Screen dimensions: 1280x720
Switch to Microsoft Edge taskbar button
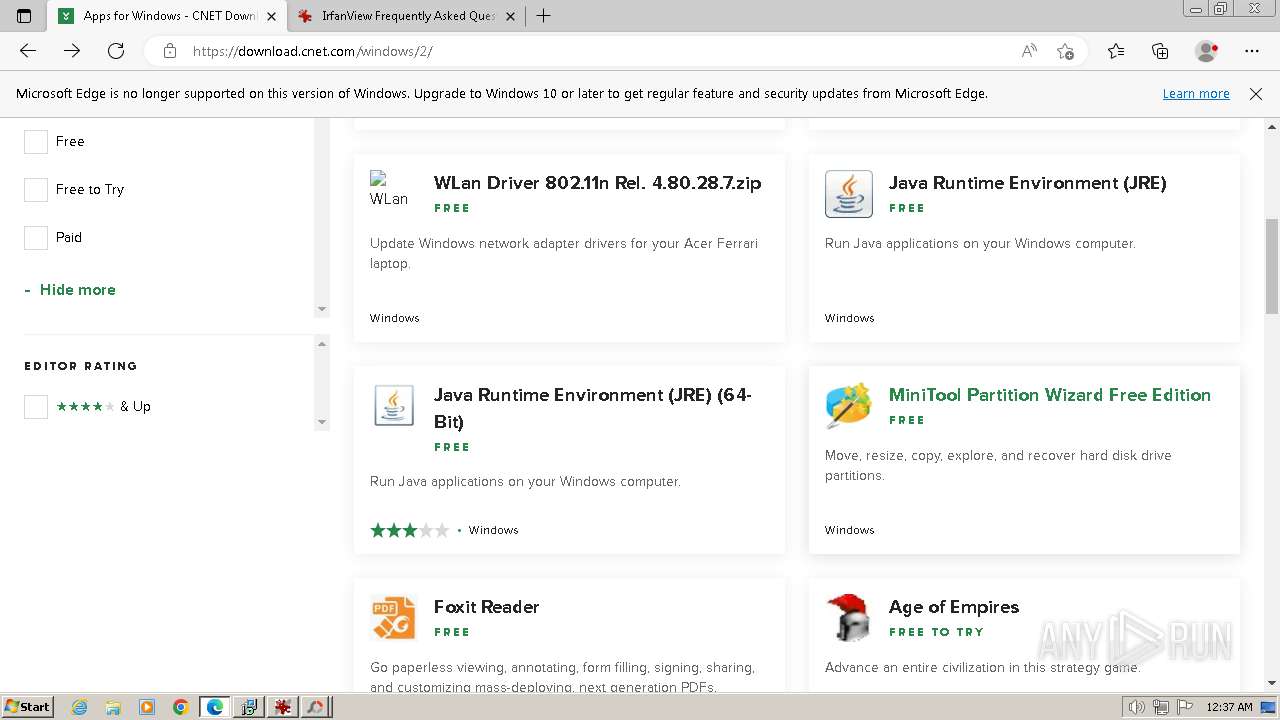[x=215, y=707]
